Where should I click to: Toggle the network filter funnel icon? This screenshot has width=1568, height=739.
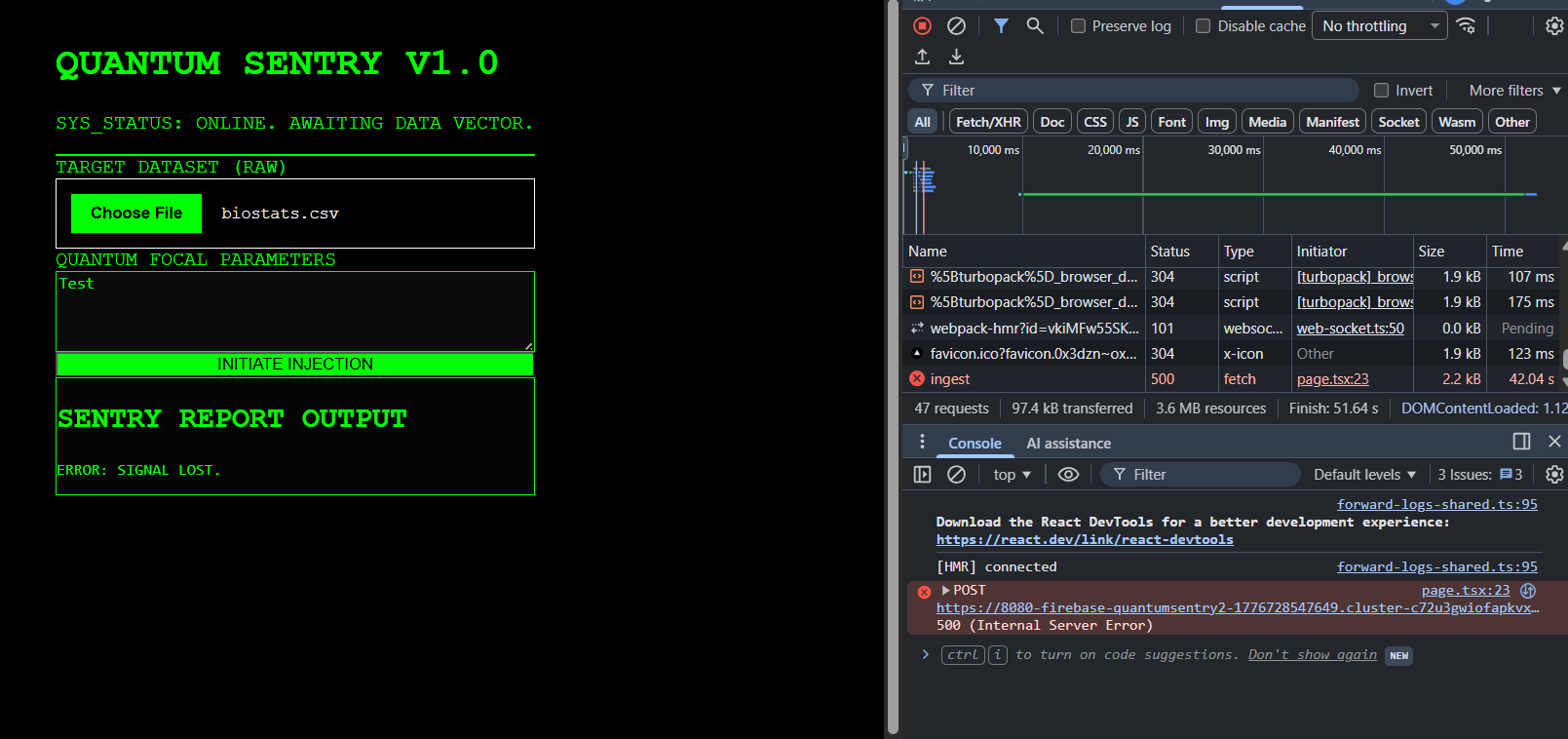1001,26
